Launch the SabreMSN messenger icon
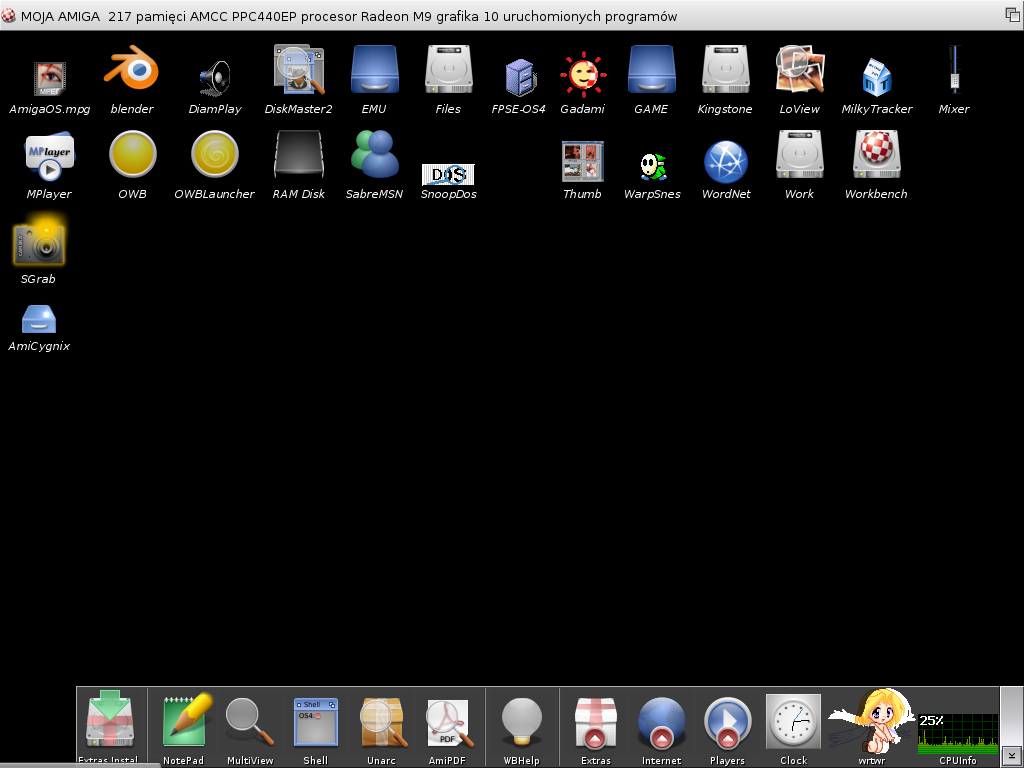 (374, 154)
